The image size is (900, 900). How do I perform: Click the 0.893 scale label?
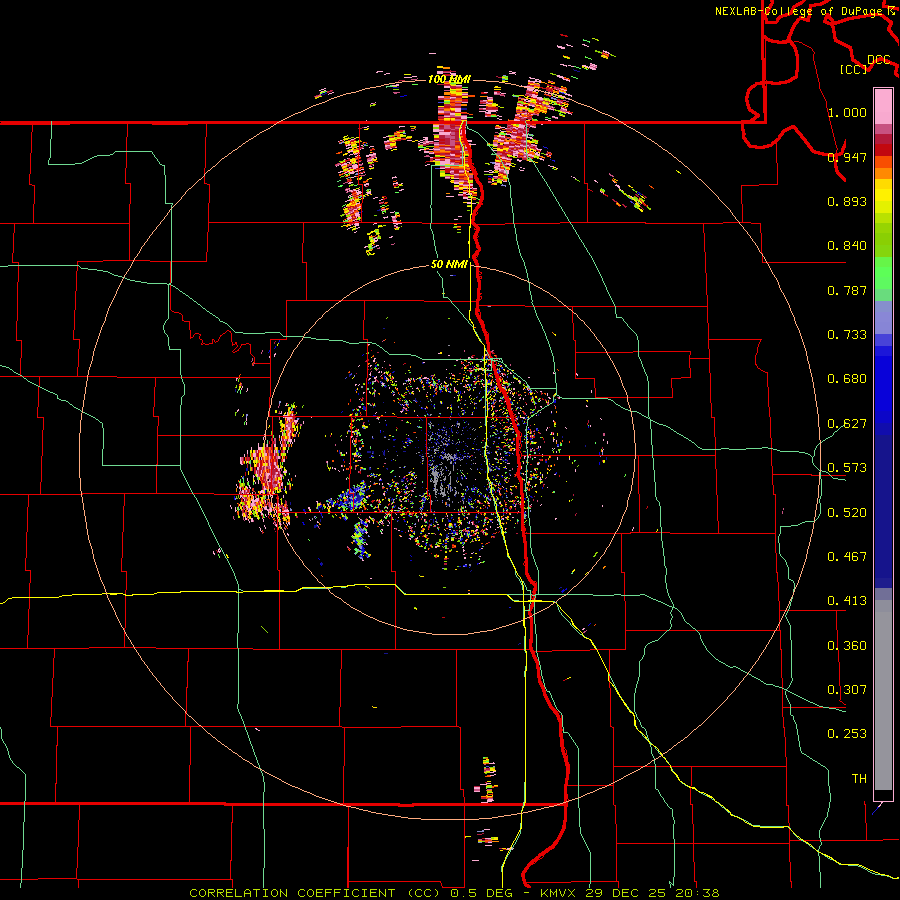847,201
